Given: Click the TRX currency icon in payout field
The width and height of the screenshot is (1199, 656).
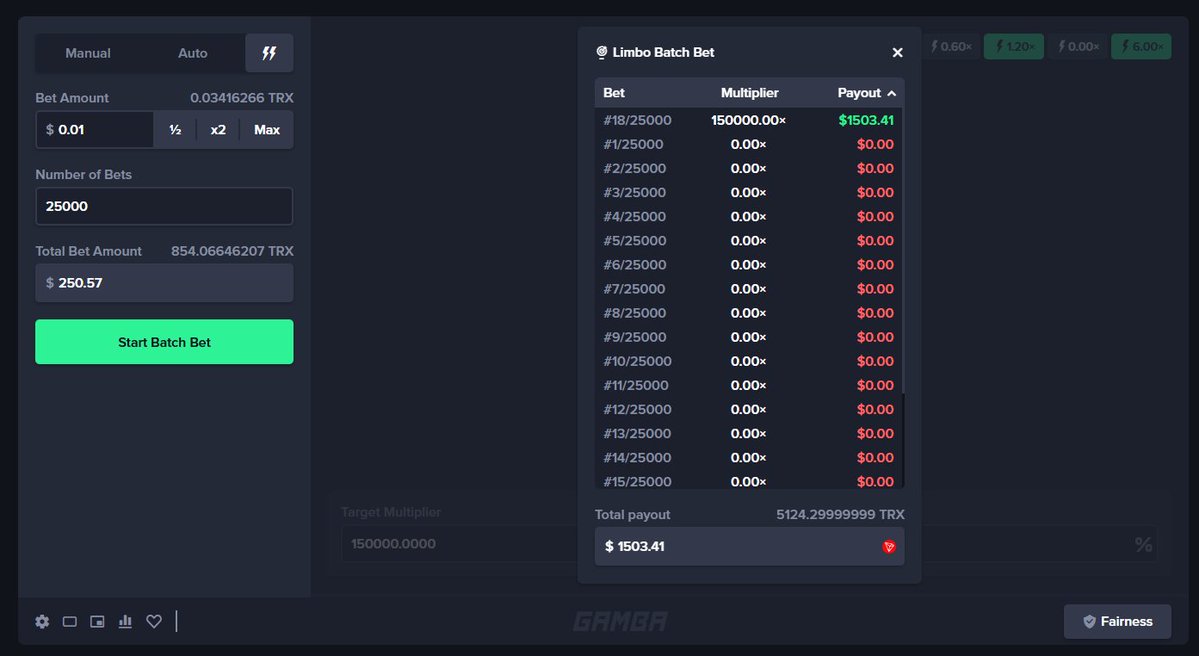Looking at the screenshot, I should tap(889, 547).
